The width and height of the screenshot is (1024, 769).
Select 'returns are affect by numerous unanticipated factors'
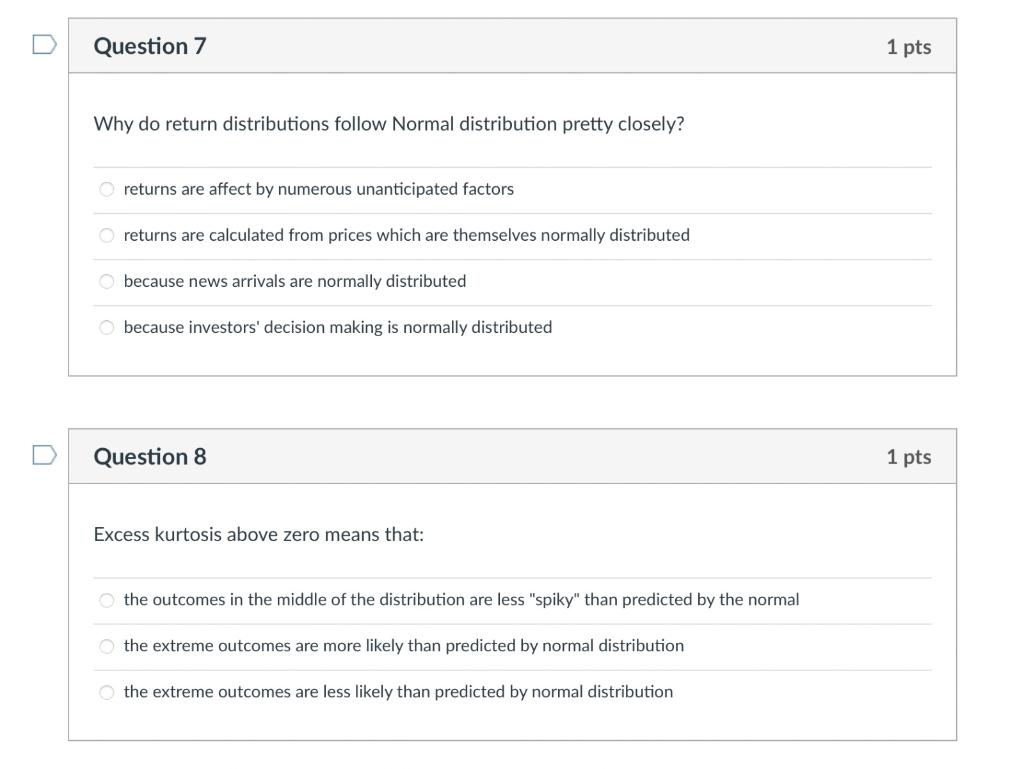107,188
